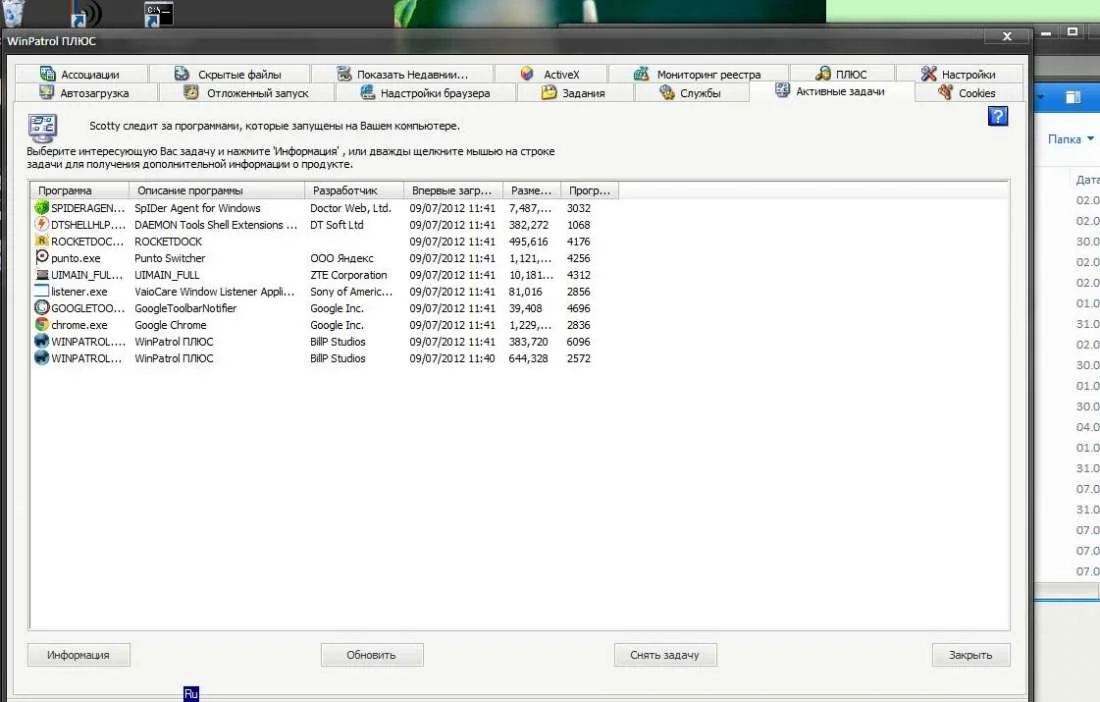The image size is (1100, 702).
Task: Click the Информация button
Action: [x=79, y=655]
